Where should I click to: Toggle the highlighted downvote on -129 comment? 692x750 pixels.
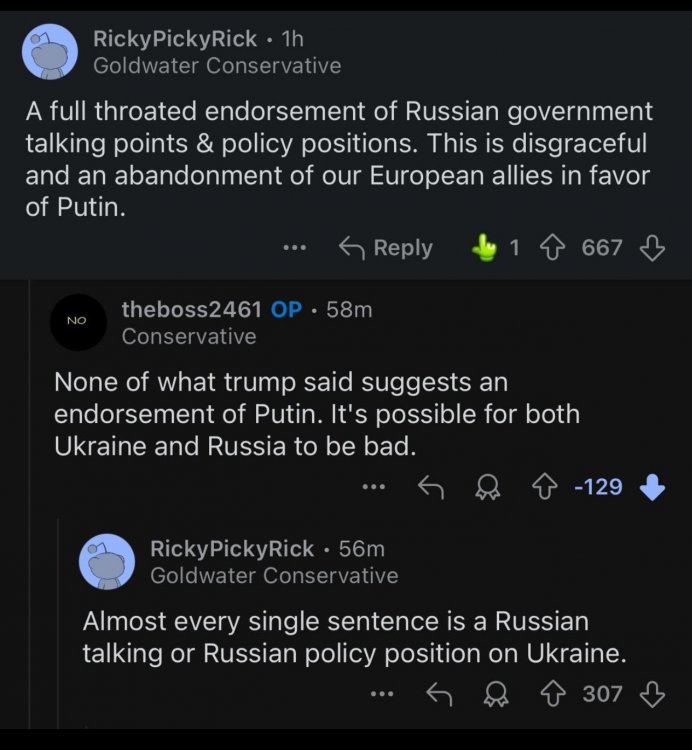coord(651,487)
